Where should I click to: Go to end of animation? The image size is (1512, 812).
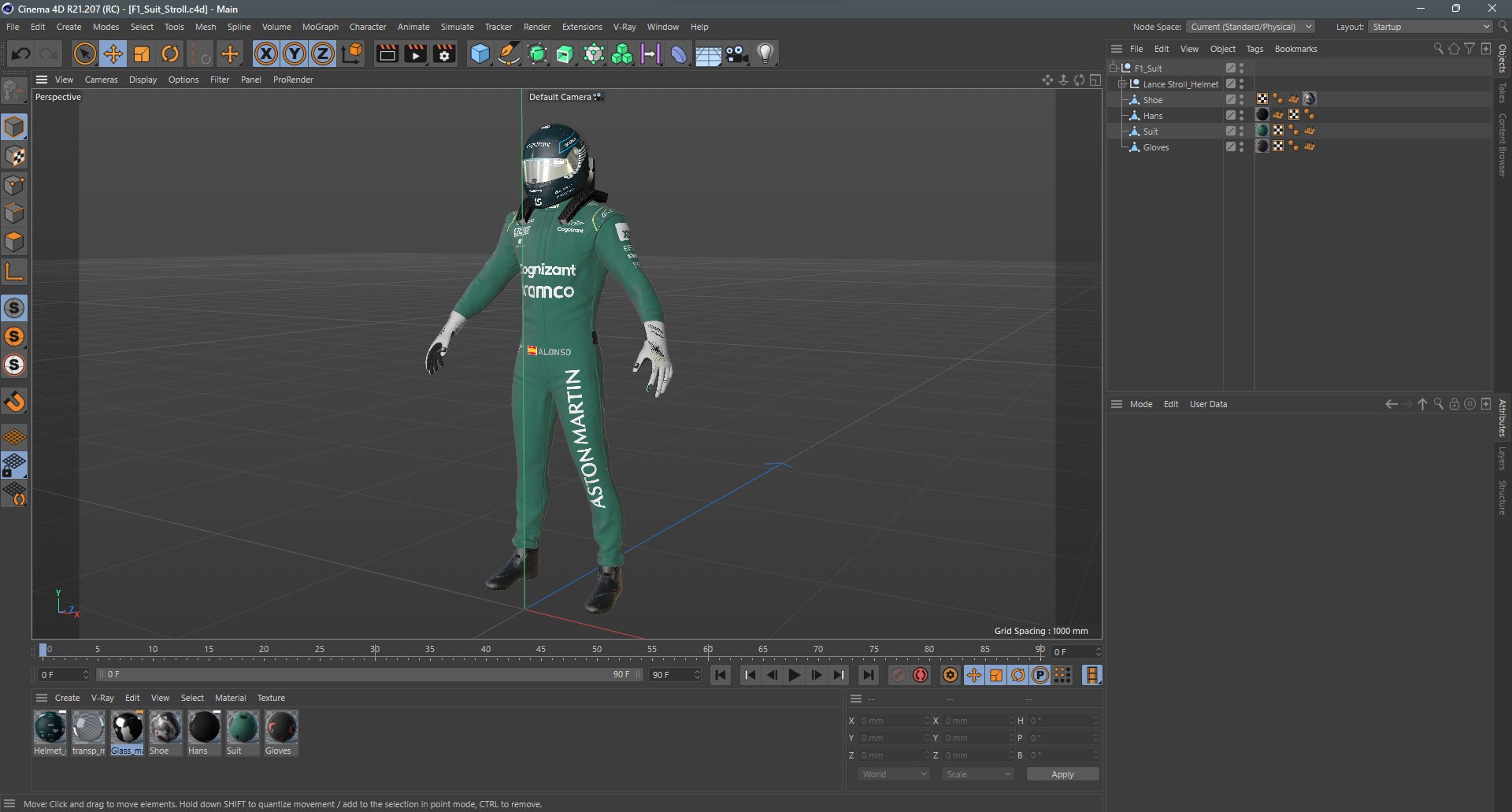click(868, 675)
